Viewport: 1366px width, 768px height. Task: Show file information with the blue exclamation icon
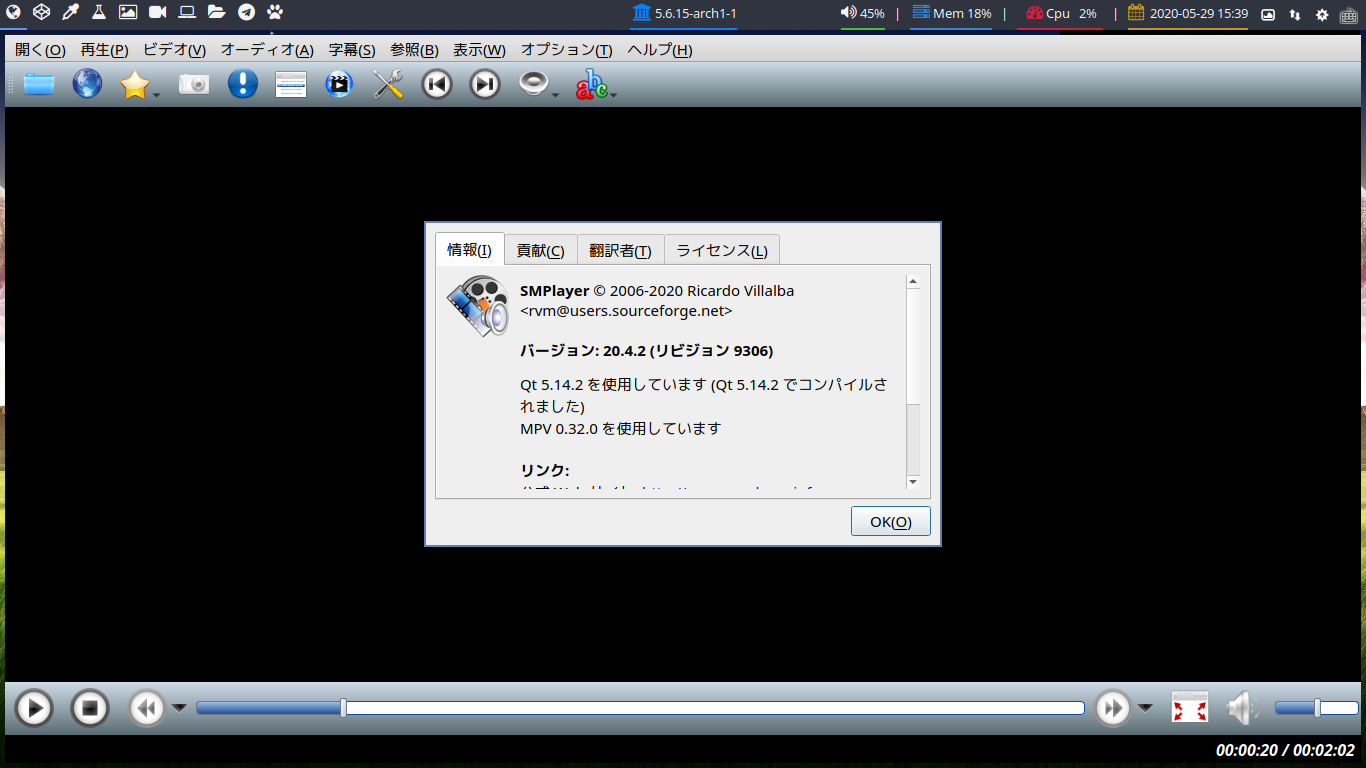(x=243, y=84)
